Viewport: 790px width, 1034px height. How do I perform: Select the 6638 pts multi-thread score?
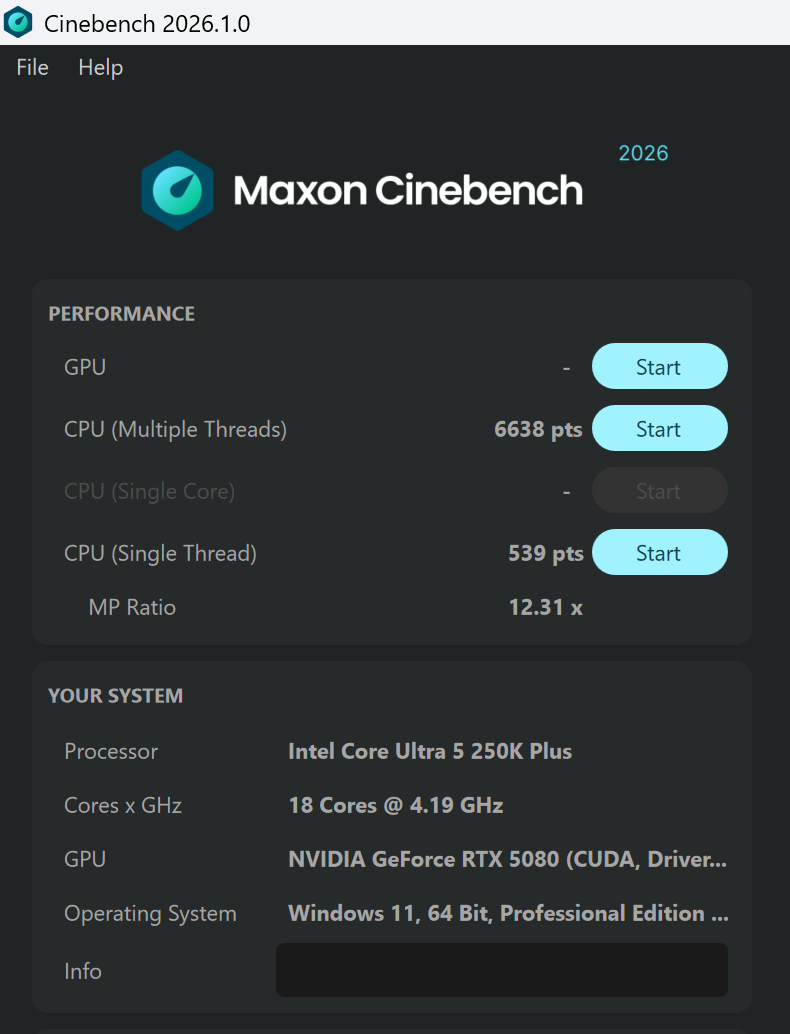coord(538,428)
